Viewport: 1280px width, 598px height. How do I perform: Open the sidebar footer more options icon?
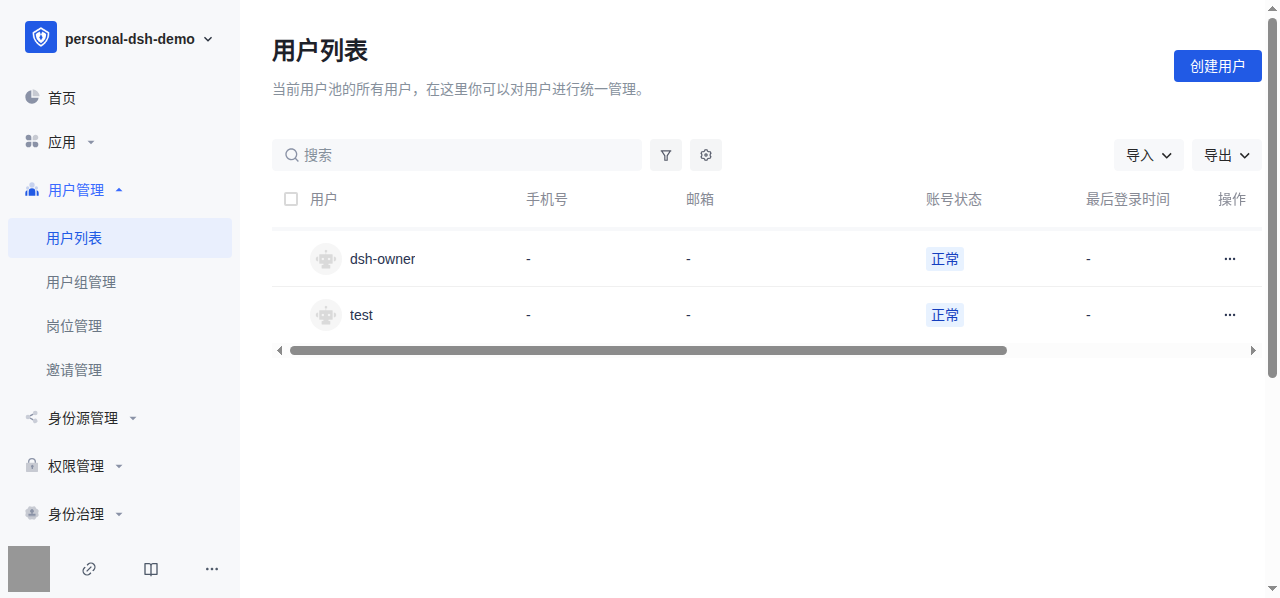[x=212, y=569]
